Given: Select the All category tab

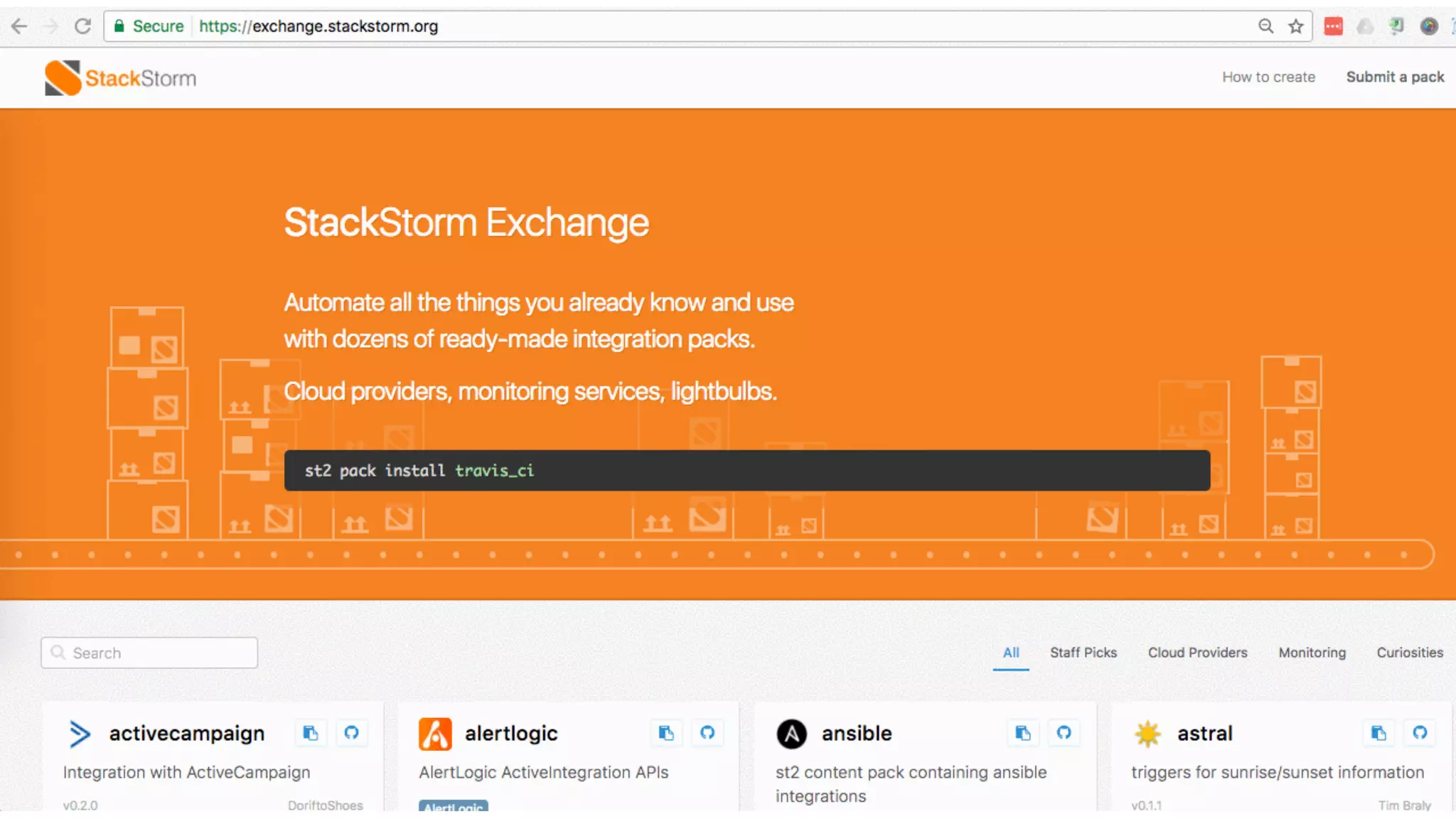Looking at the screenshot, I should 1011,653.
